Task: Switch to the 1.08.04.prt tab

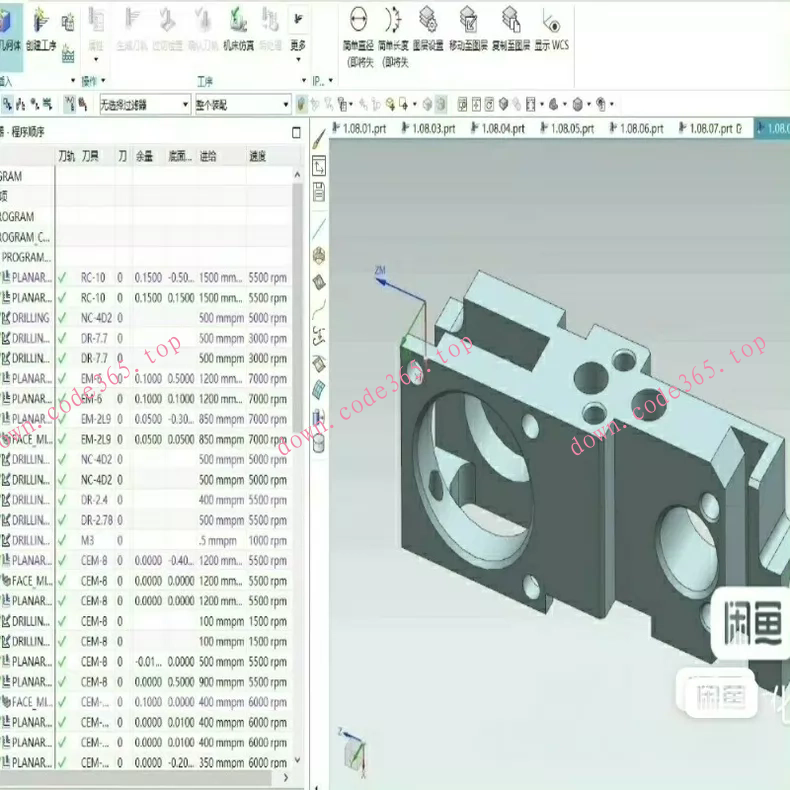Action: click(498, 128)
